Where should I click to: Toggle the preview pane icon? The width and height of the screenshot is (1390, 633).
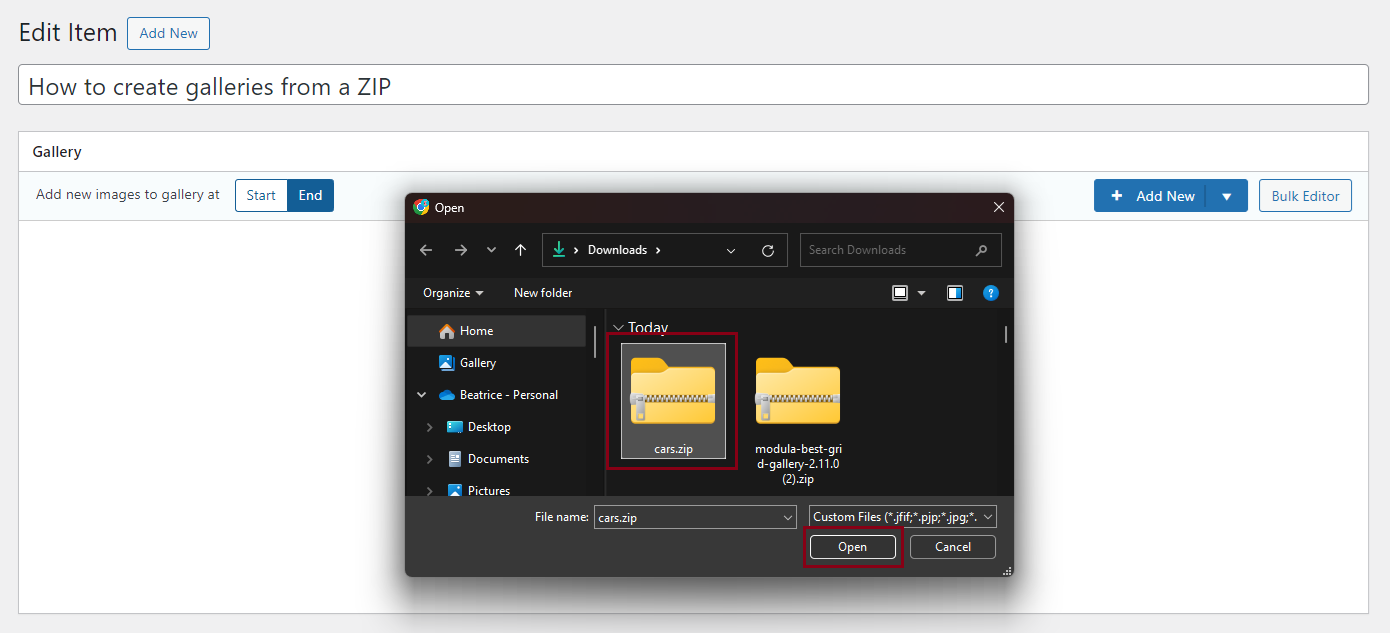pos(955,293)
